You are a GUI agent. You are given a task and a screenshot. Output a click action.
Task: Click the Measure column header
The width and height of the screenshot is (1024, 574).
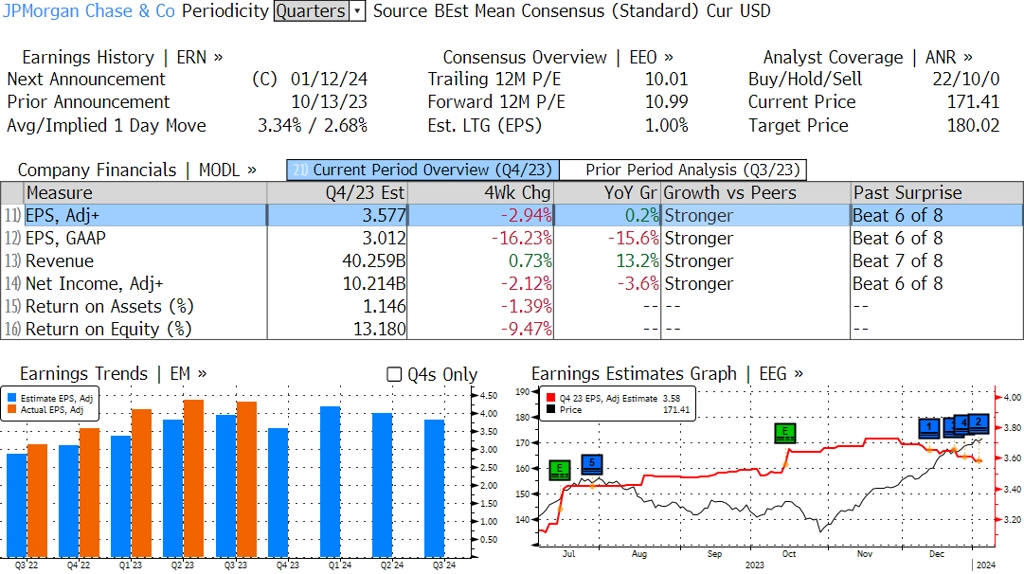click(x=145, y=193)
